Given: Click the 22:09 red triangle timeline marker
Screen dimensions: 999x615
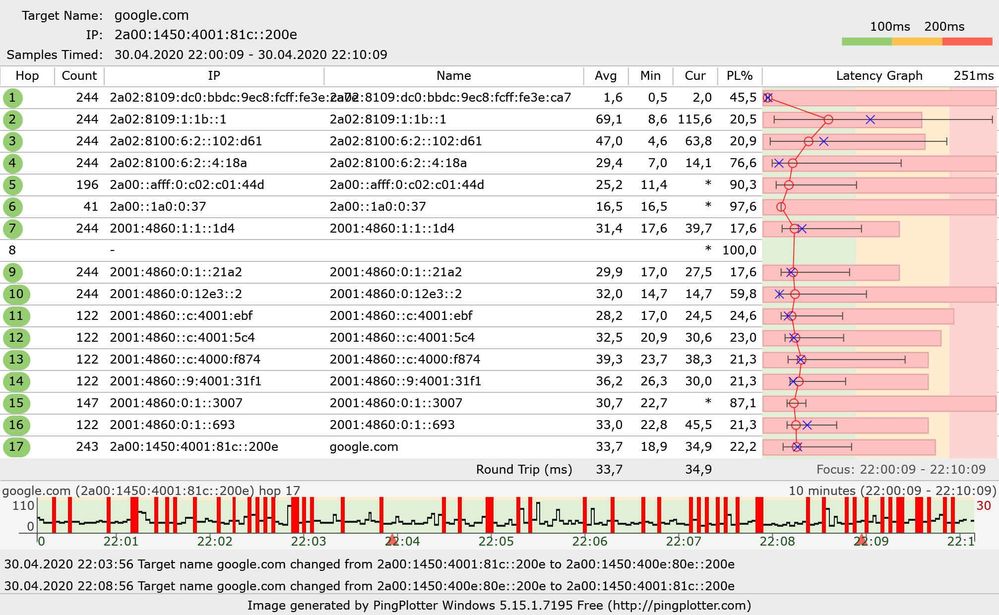Looking at the screenshot, I should pos(861,540).
